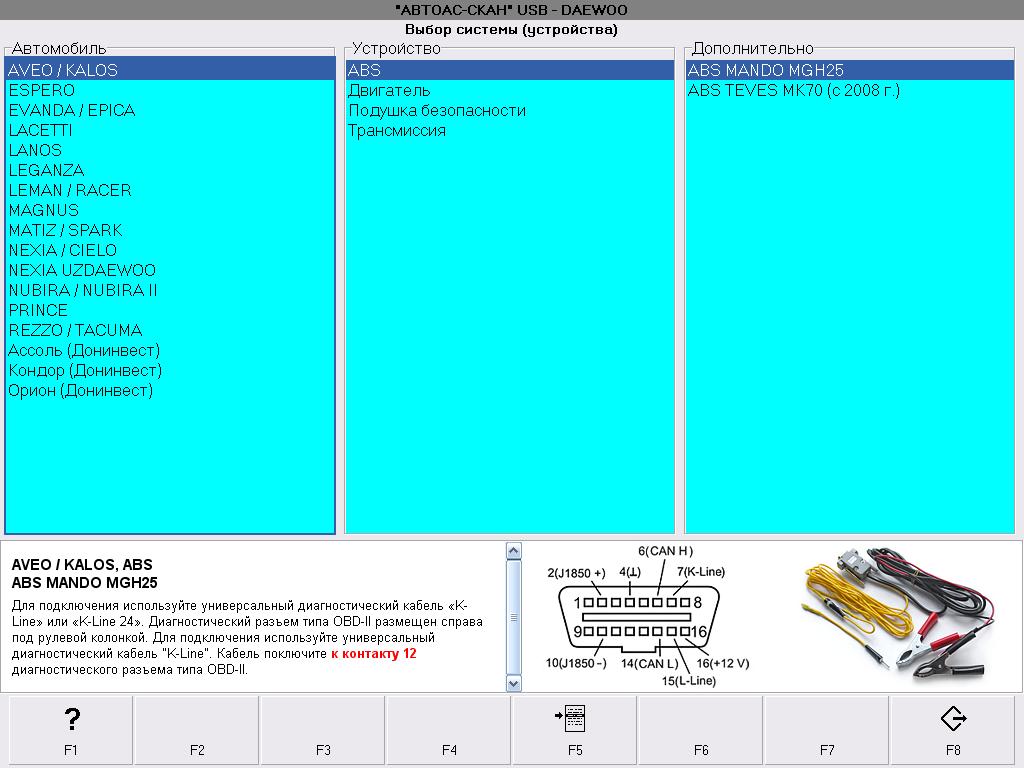Viewport: 1024px width, 768px height.
Task: Select ABS MANDO MGH25 option
Action: click(x=850, y=70)
